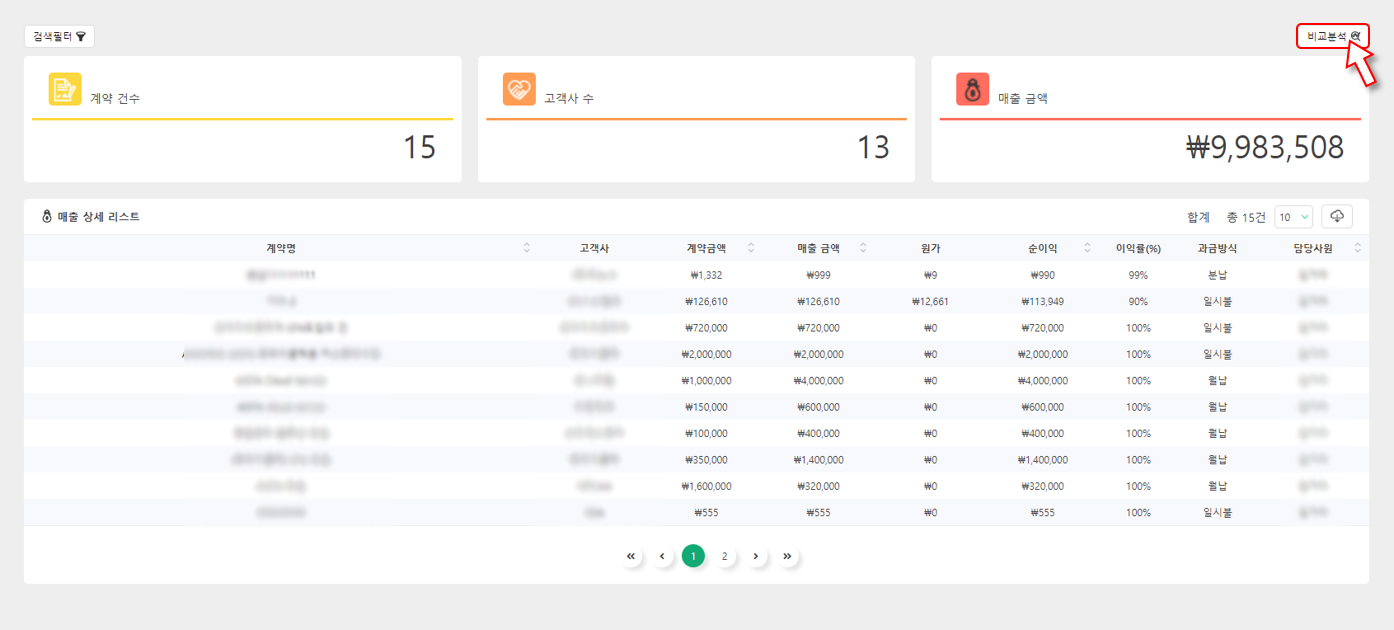
Task: Sort the table by 계약명 column
Action: point(527,248)
